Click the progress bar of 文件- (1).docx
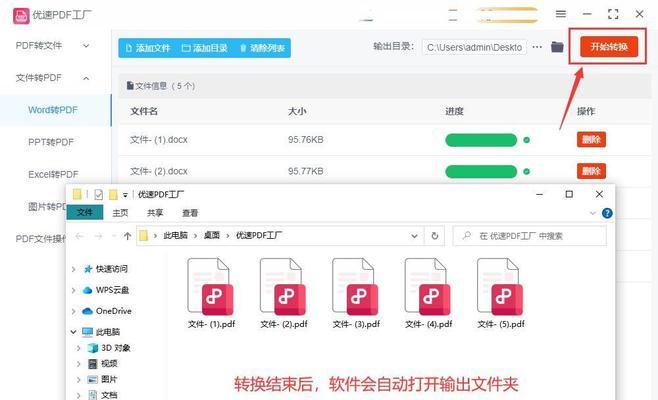Image resolution: width=658 pixels, height=400 pixels. (x=481, y=140)
